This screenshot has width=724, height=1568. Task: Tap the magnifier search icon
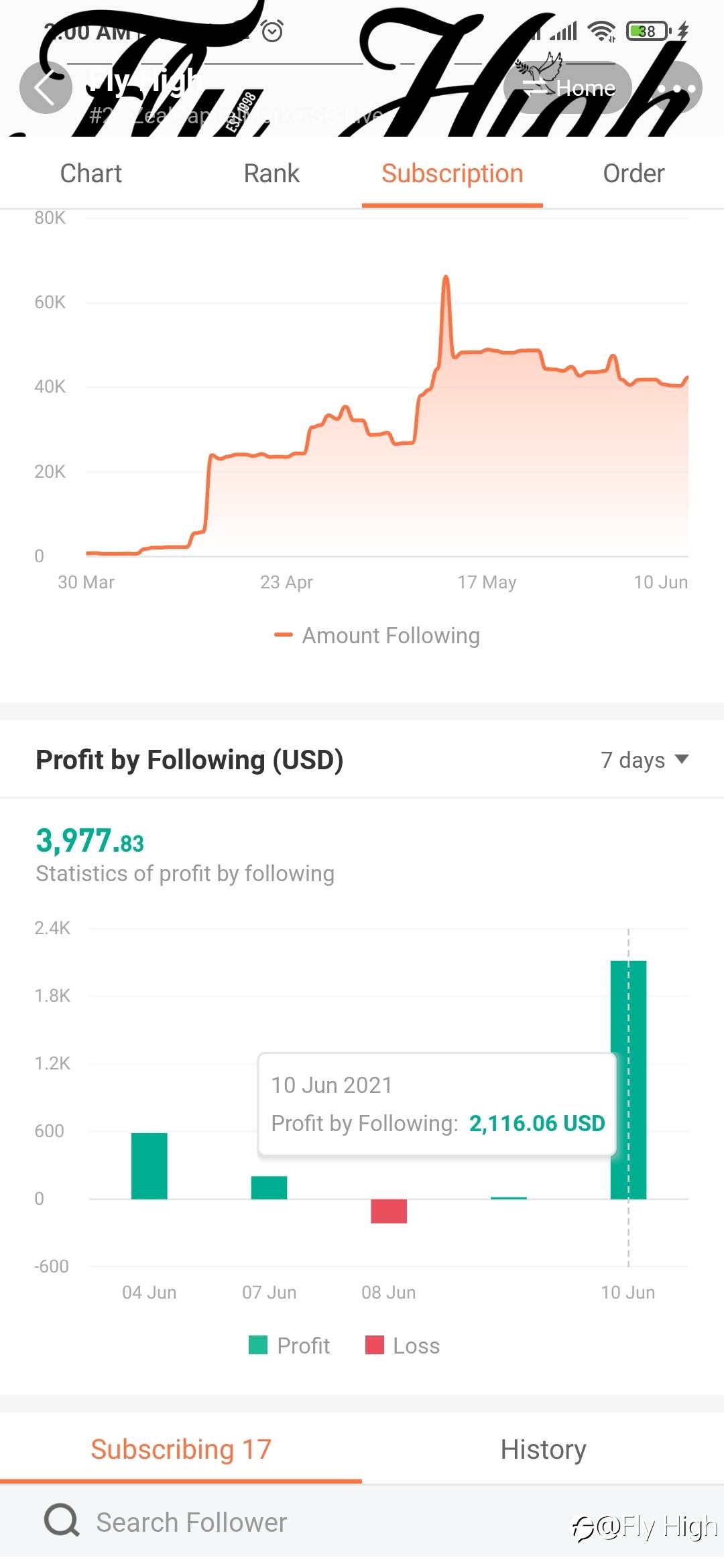pyautogui.click(x=62, y=1520)
